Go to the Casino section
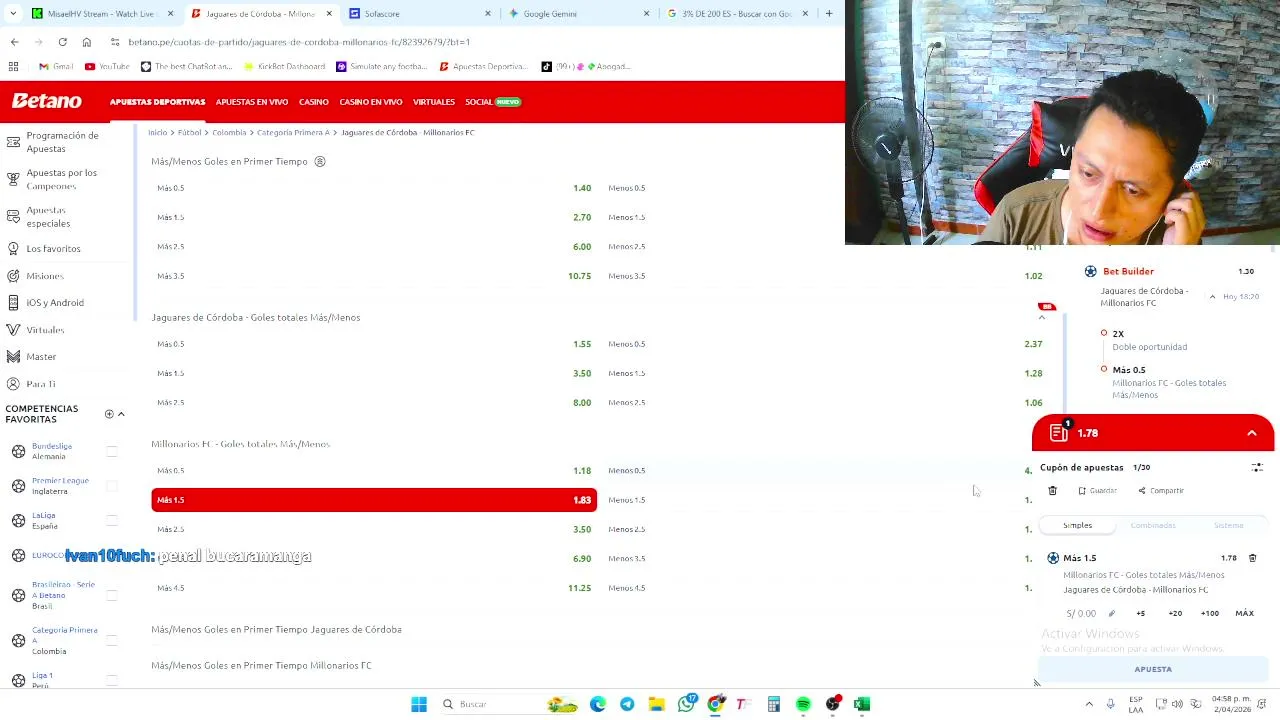The image size is (1280, 720). click(313, 102)
